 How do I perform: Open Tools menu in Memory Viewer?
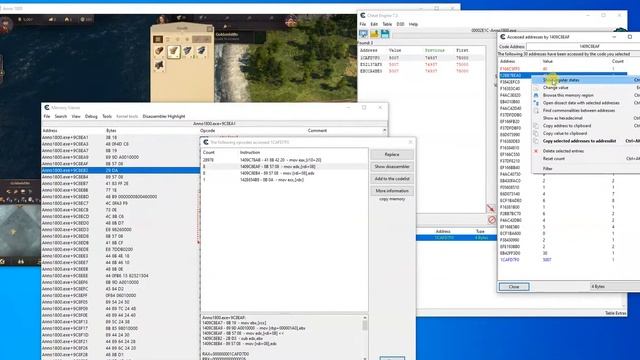107,116
